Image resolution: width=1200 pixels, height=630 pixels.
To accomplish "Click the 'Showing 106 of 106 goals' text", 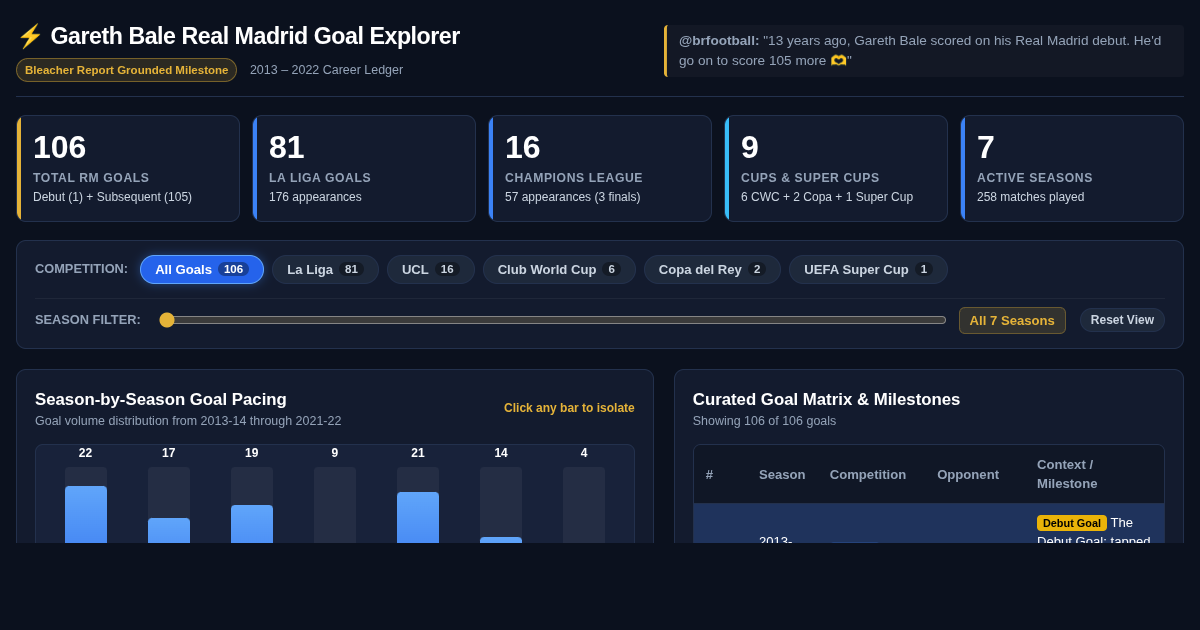I will 765,421.
